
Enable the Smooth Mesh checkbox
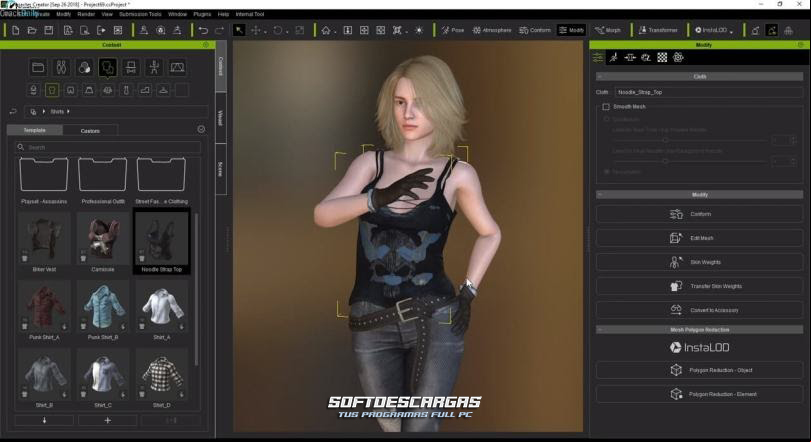606,107
